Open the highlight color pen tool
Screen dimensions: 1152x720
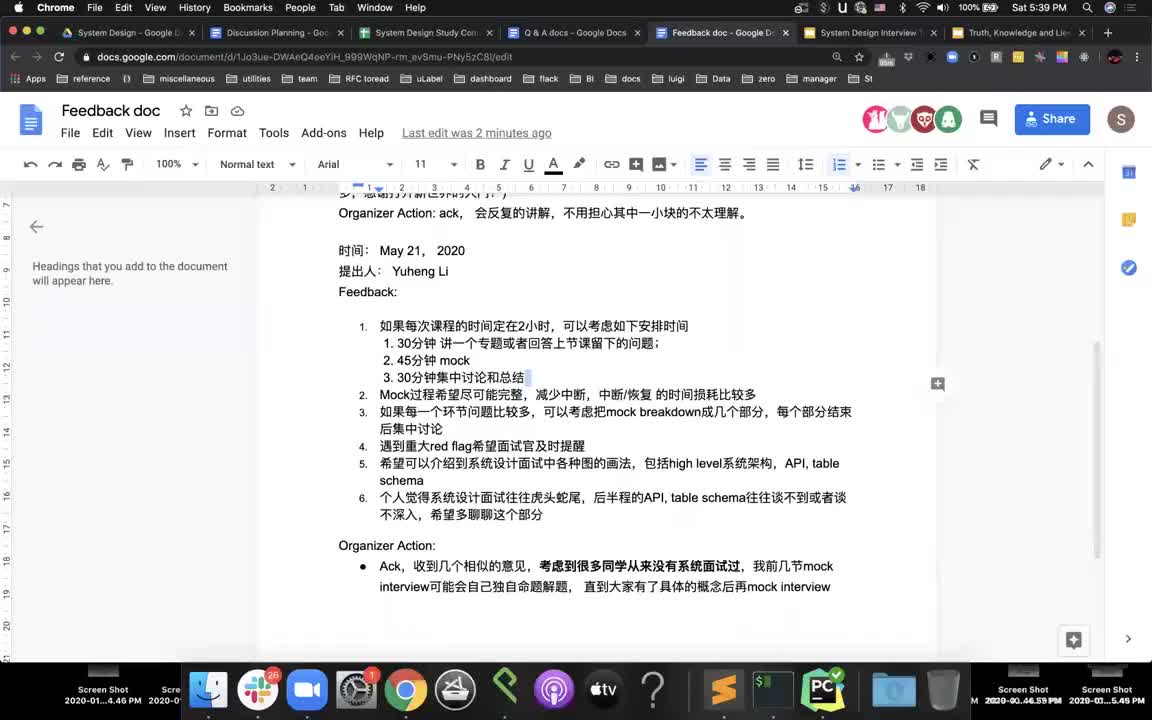pyautogui.click(x=579, y=164)
